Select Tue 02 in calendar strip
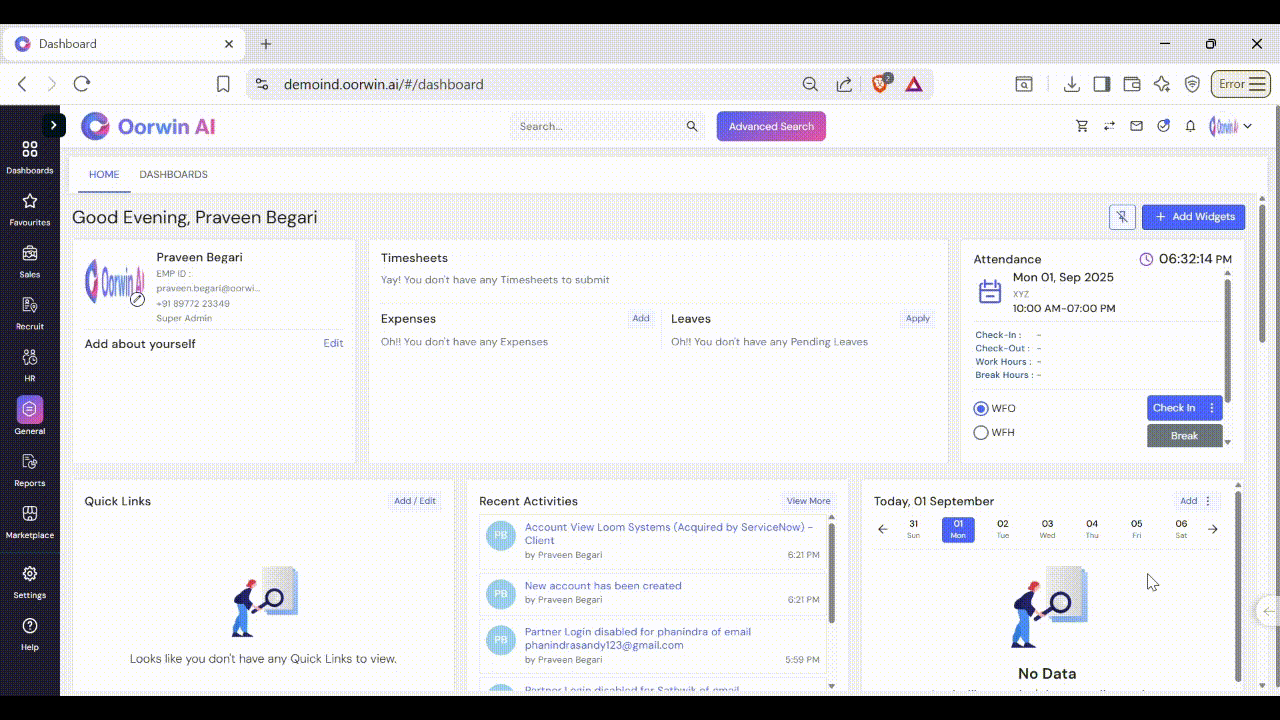The image size is (1280, 720). [1003, 529]
